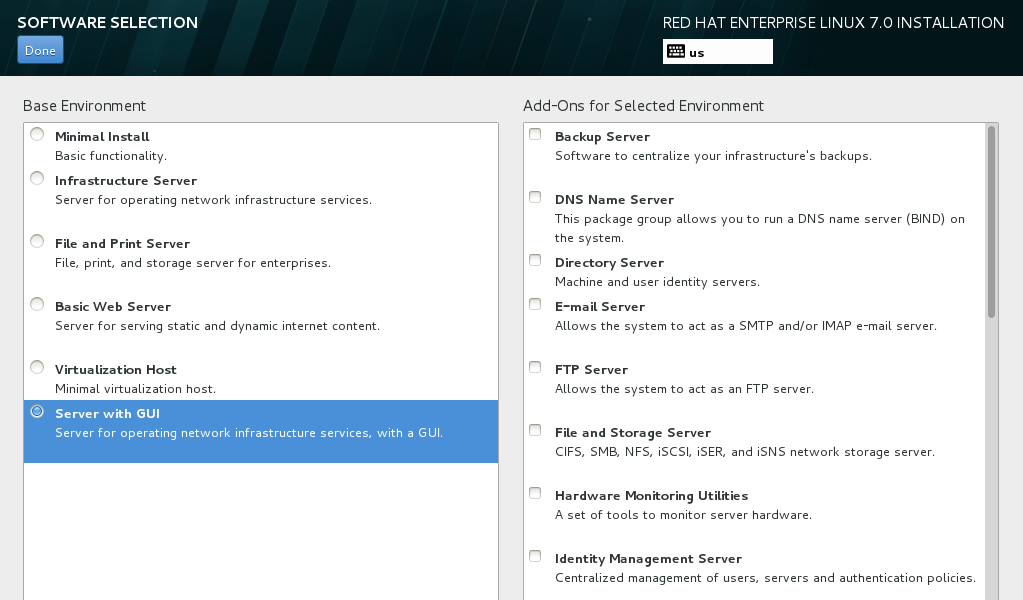Click "Software to centralize your infrastructure's backups."
Screen dimensions: 1023x600
pyautogui.click(x=713, y=156)
